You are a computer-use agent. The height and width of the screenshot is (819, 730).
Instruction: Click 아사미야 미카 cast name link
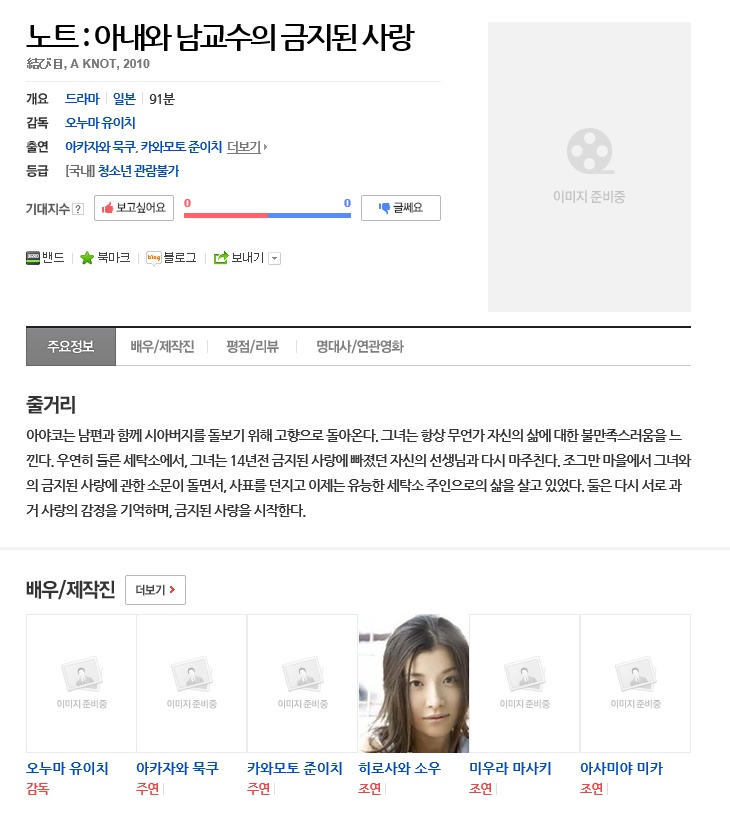click(x=621, y=768)
